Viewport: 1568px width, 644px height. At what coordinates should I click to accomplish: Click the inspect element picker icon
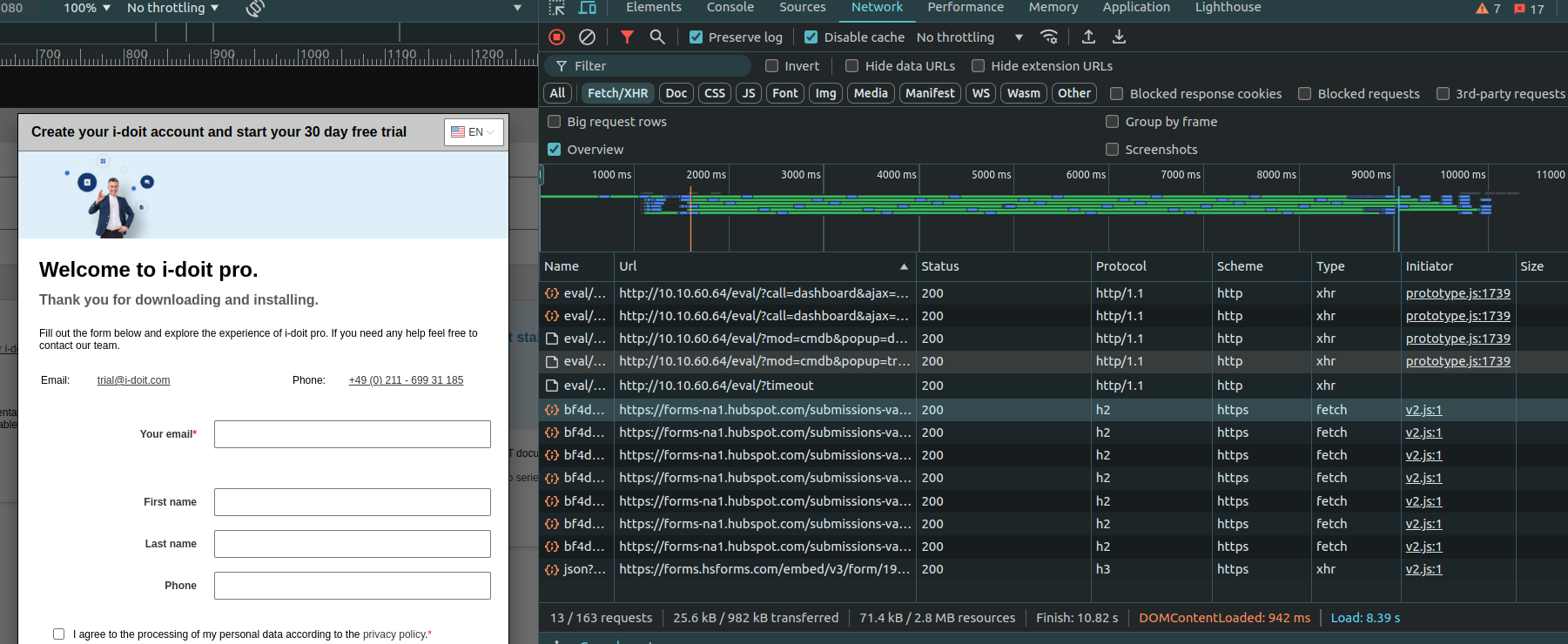(x=557, y=8)
